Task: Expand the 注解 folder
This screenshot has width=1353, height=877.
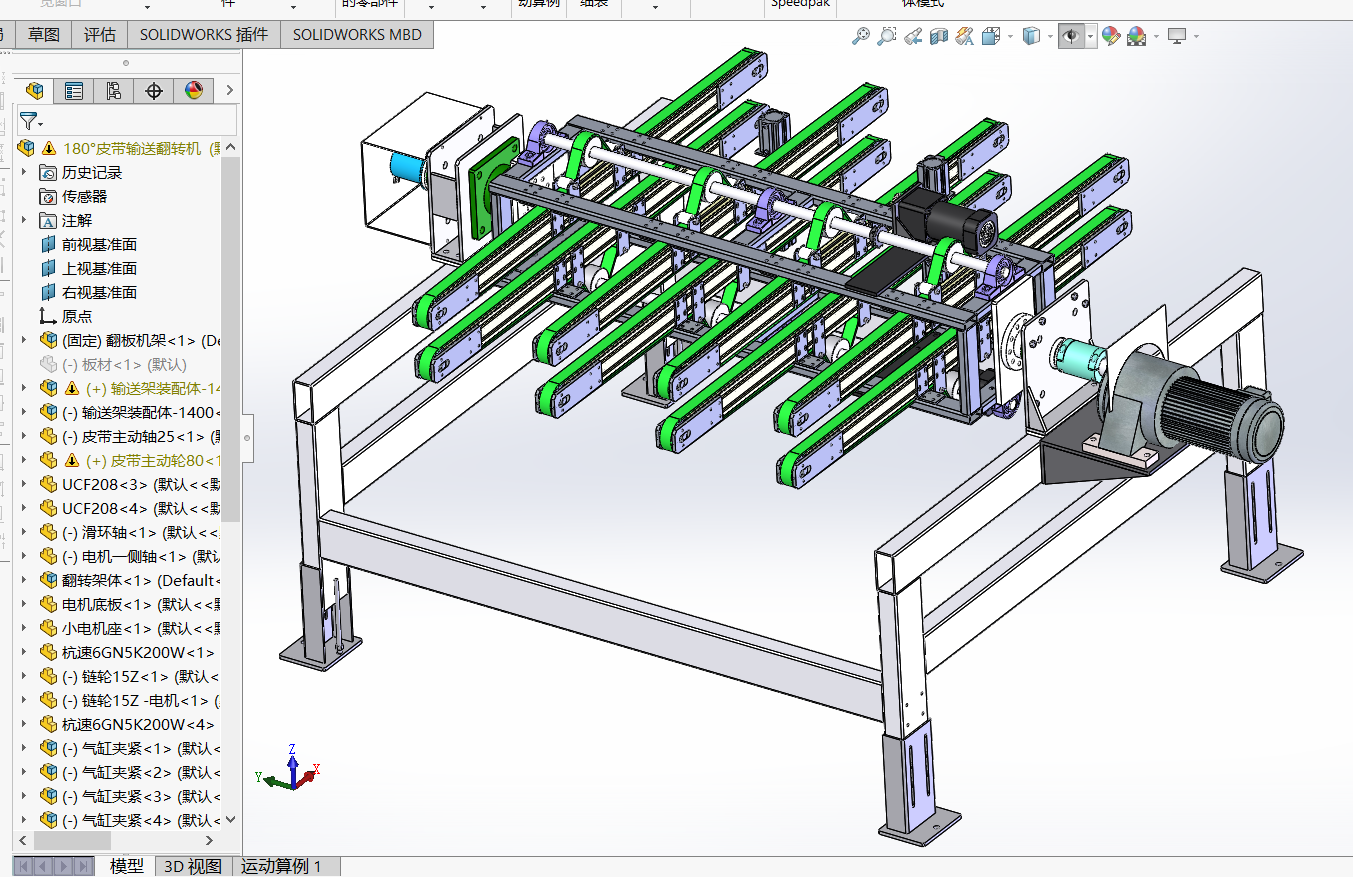Action: click(24, 220)
